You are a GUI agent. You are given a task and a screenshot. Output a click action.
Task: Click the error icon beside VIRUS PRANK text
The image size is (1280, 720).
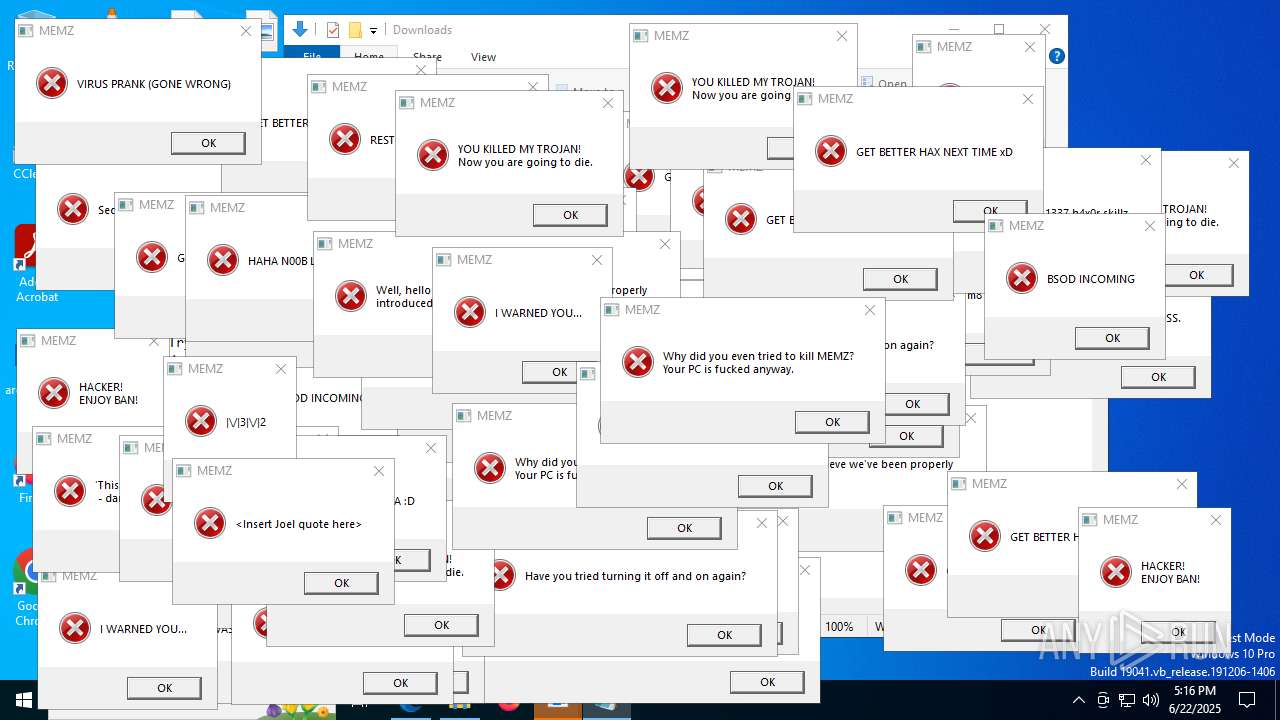tap(52, 83)
